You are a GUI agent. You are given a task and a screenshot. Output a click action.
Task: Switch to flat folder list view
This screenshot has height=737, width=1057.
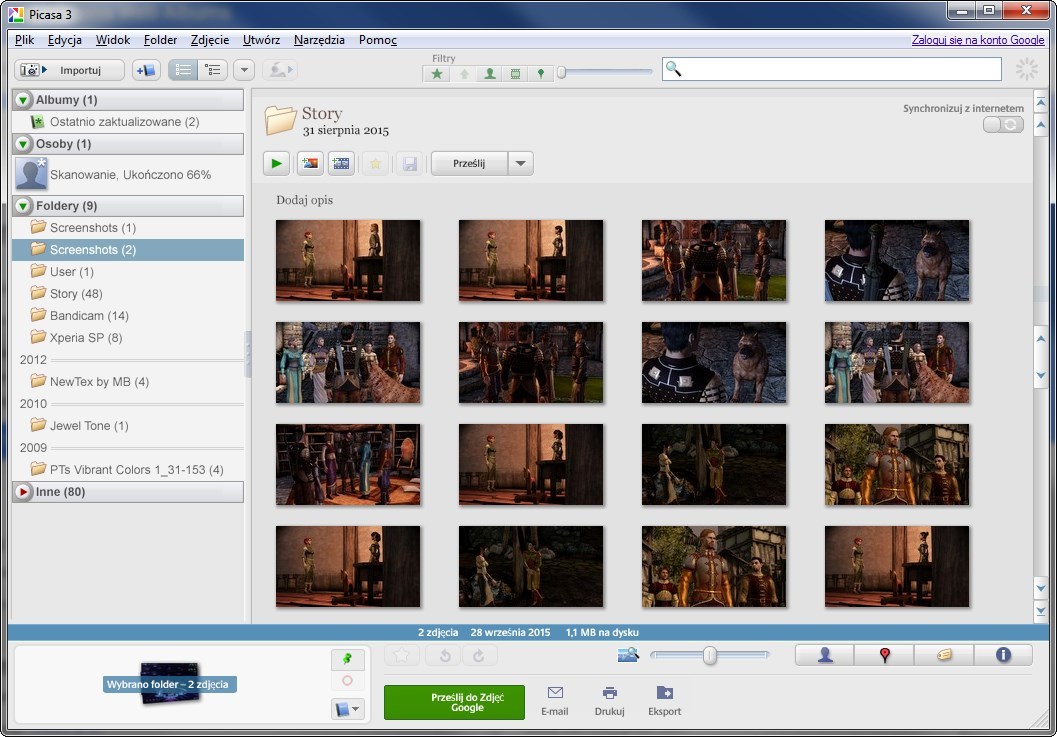point(183,70)
